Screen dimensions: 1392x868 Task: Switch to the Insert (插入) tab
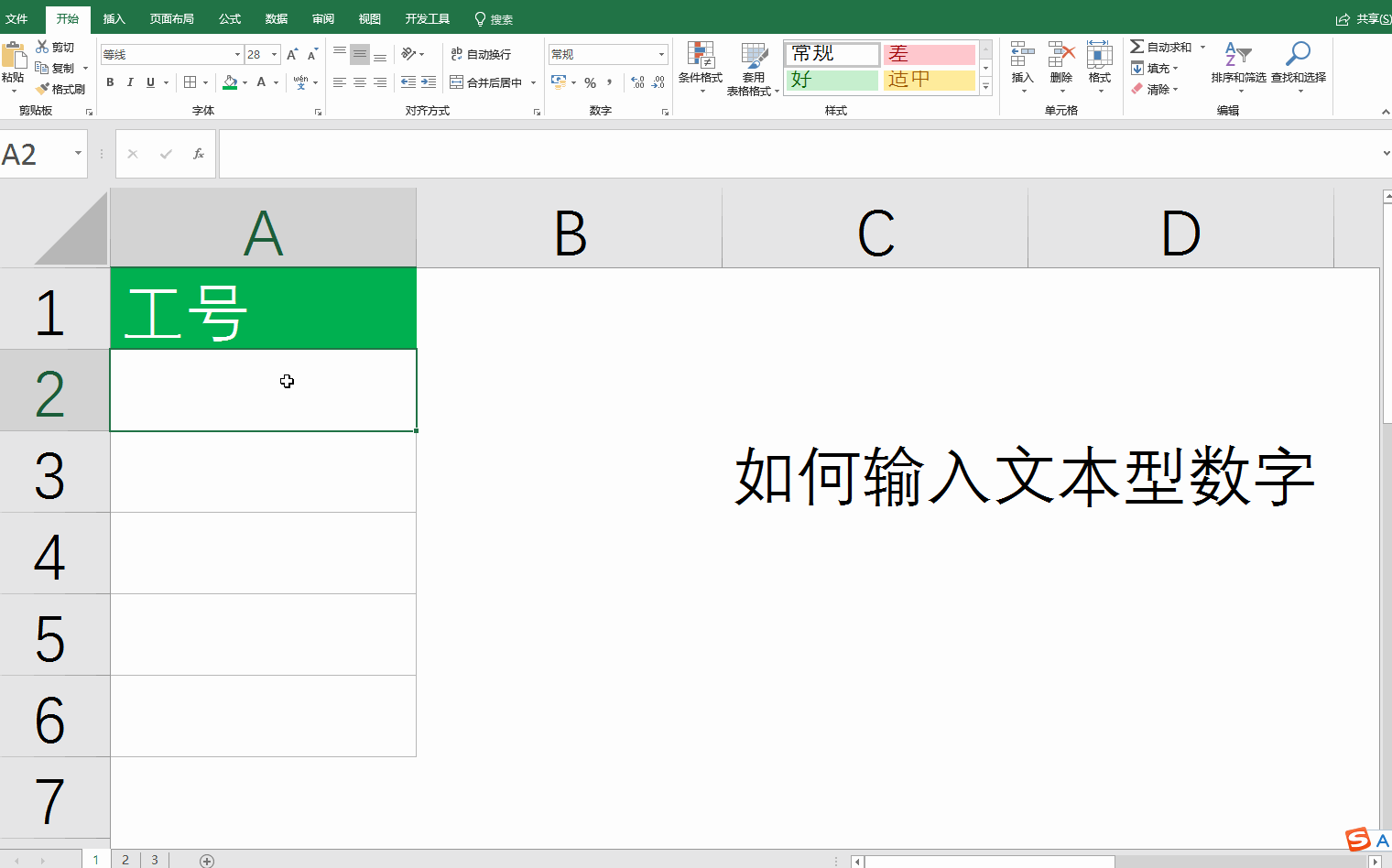tap(114, 18)
